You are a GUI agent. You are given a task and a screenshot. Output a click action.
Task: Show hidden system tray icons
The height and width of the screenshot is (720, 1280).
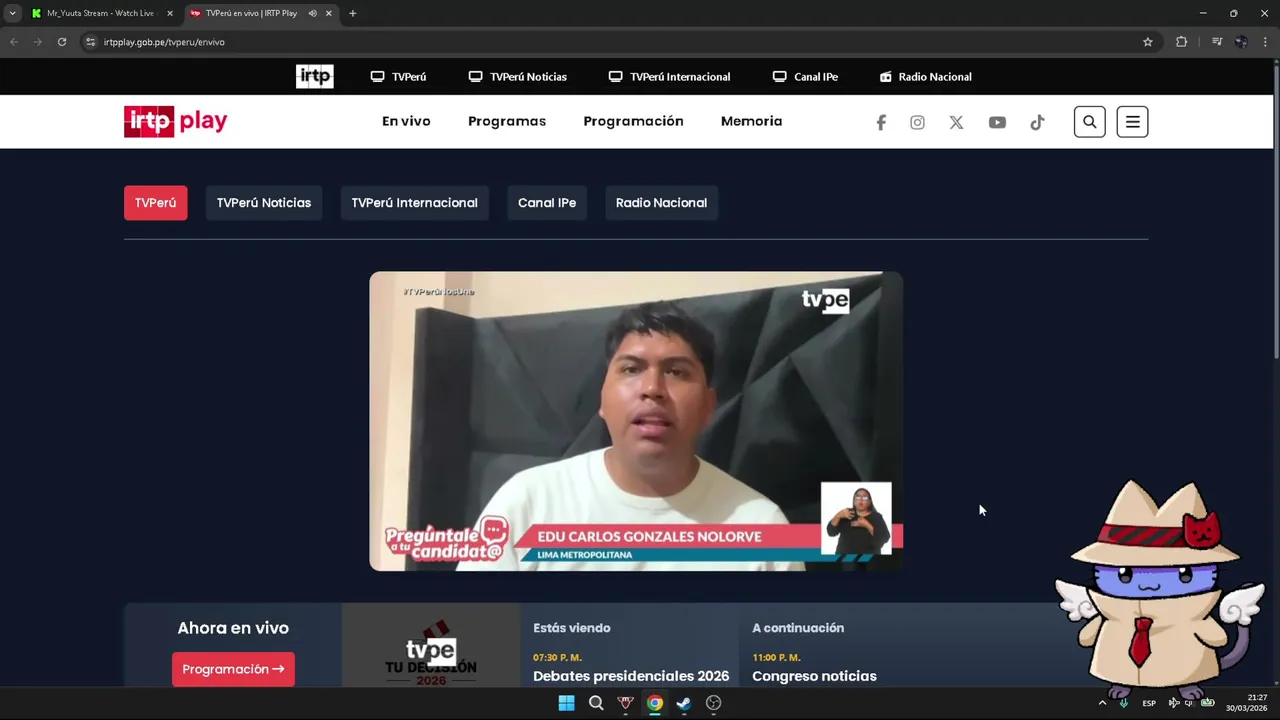pos(1102,703)
